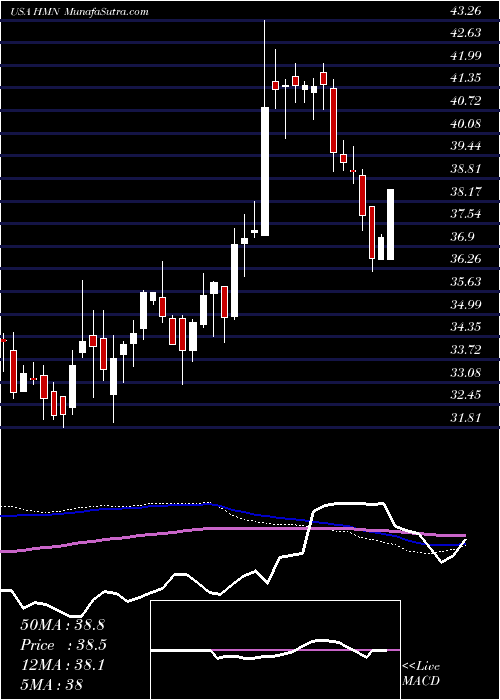Click the 35.63 price axis label
Screen dimensions: 500x700
(466, 282)
